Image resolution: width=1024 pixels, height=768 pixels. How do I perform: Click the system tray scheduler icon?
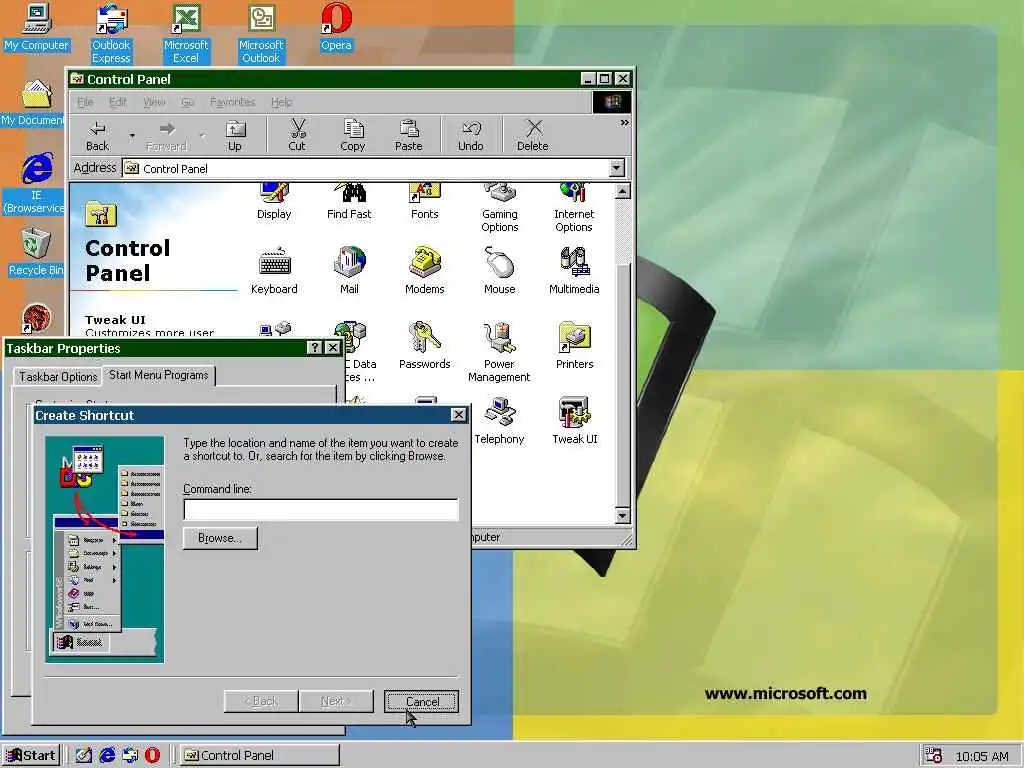coord(933,756)
